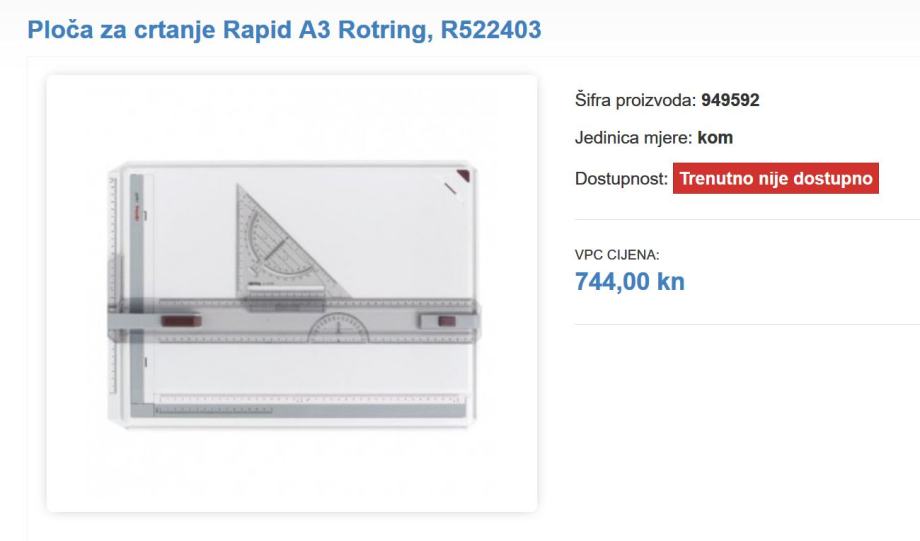The width and height of the screenshot is (920, 541).
Task: Click the Jedinica mjere label
Action: (634, 138)
